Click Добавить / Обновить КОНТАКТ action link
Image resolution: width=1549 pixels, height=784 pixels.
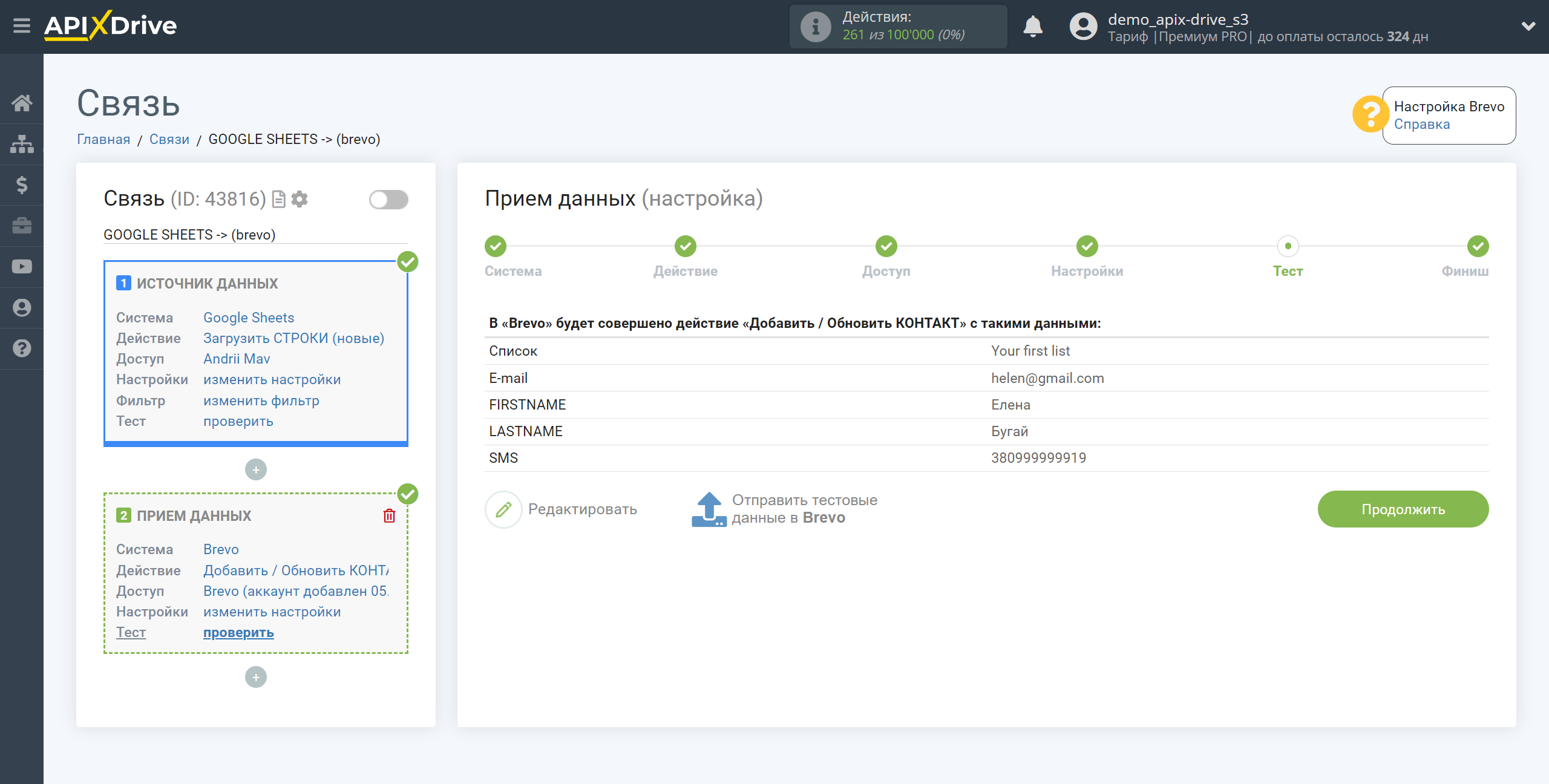click(x=296, y=571)
